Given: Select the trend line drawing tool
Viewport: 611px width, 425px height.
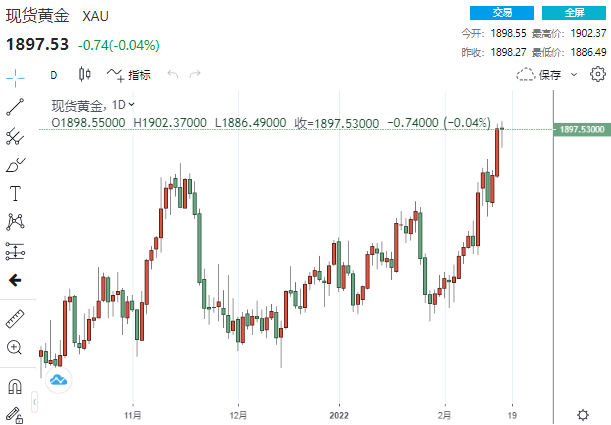Looking at the screenshot, I should 15,106.
